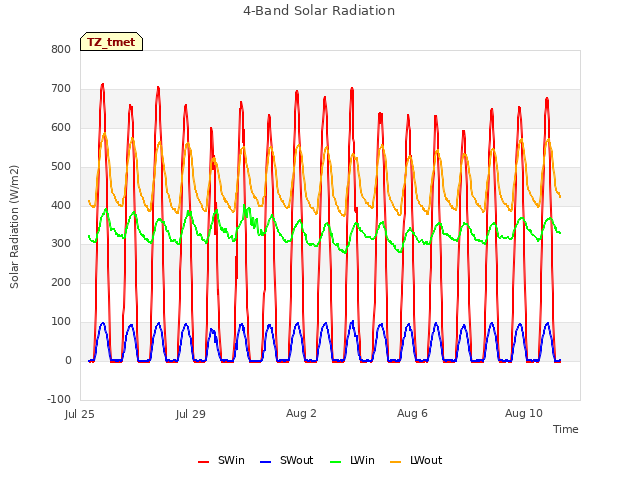Click the orange LWout peak after Jul 25
This screenshot has height=480, width=640.
104,133
